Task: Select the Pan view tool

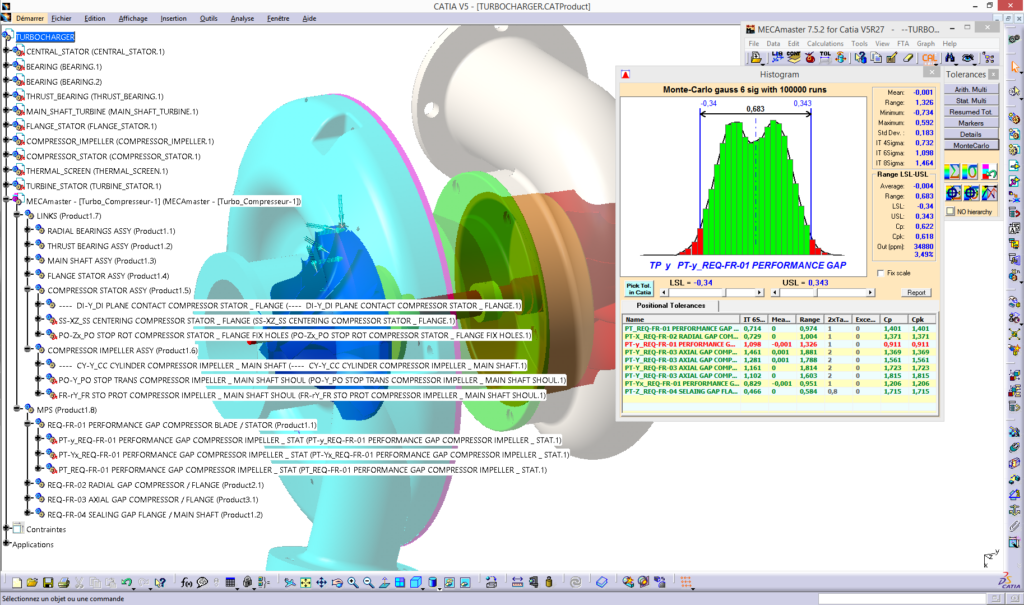Action: 321,582
